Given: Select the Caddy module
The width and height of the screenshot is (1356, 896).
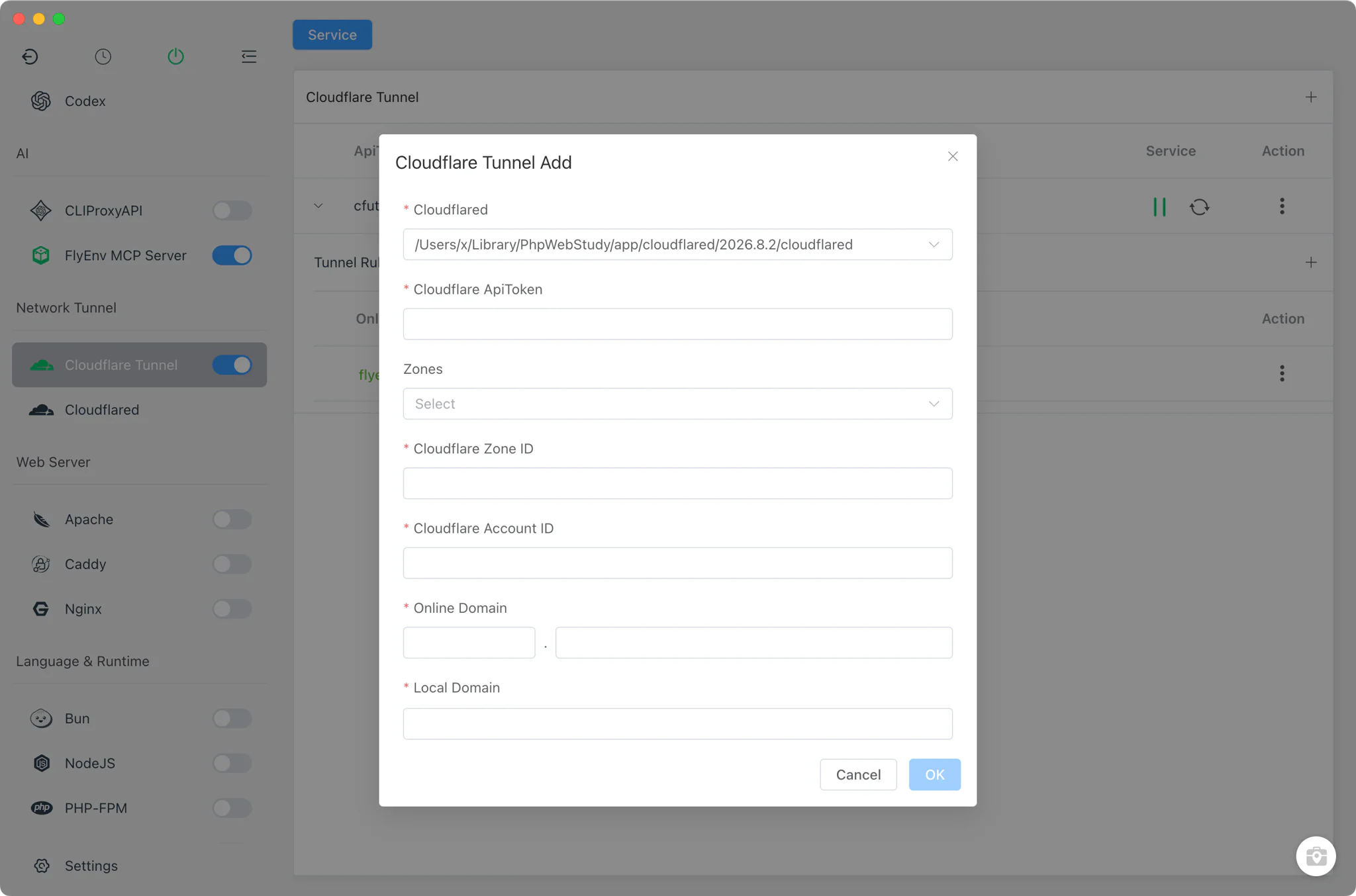Looking at the screenshot, I should click(85, 564).
